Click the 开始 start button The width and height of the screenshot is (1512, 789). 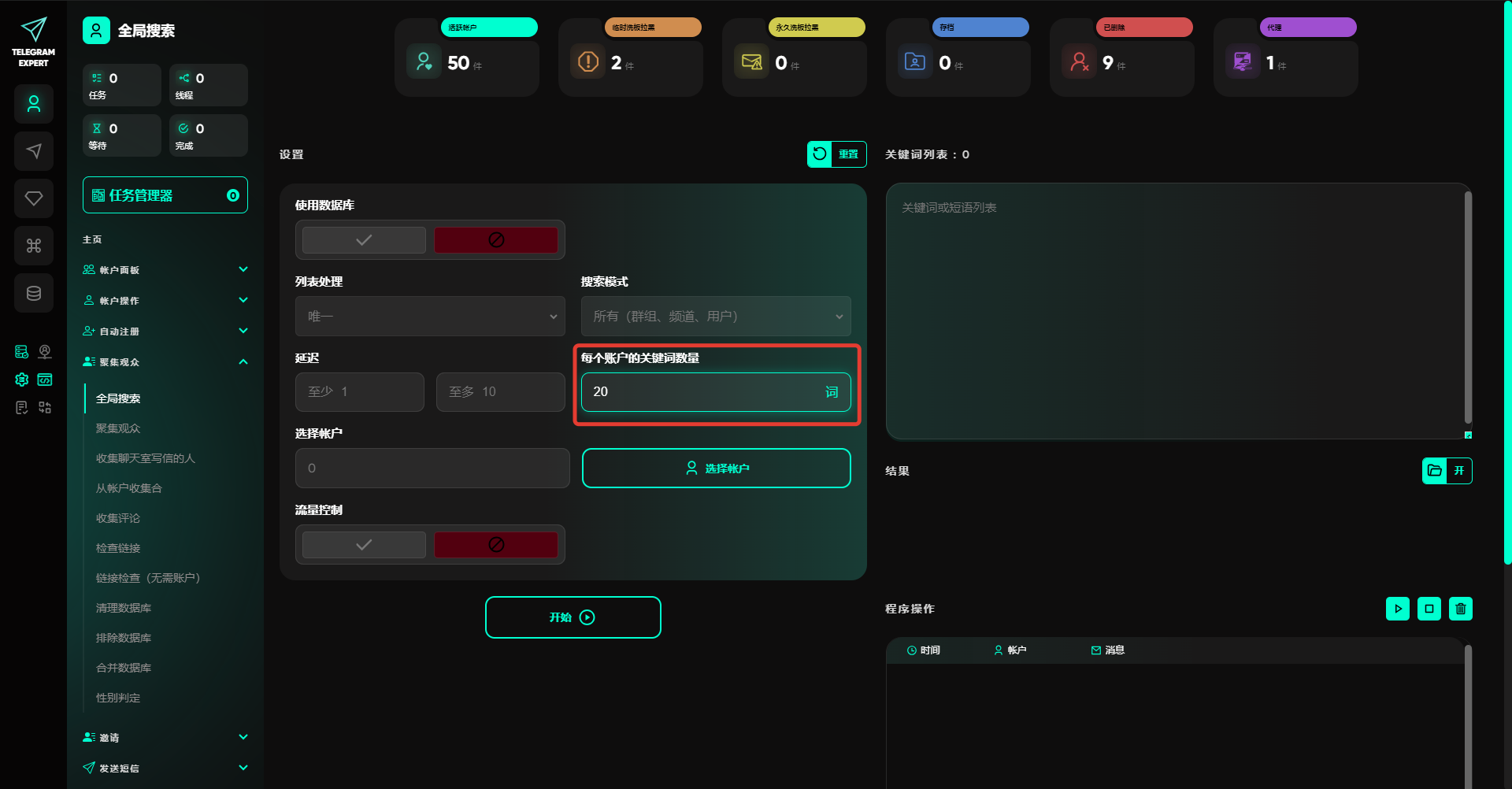(573, 617)
